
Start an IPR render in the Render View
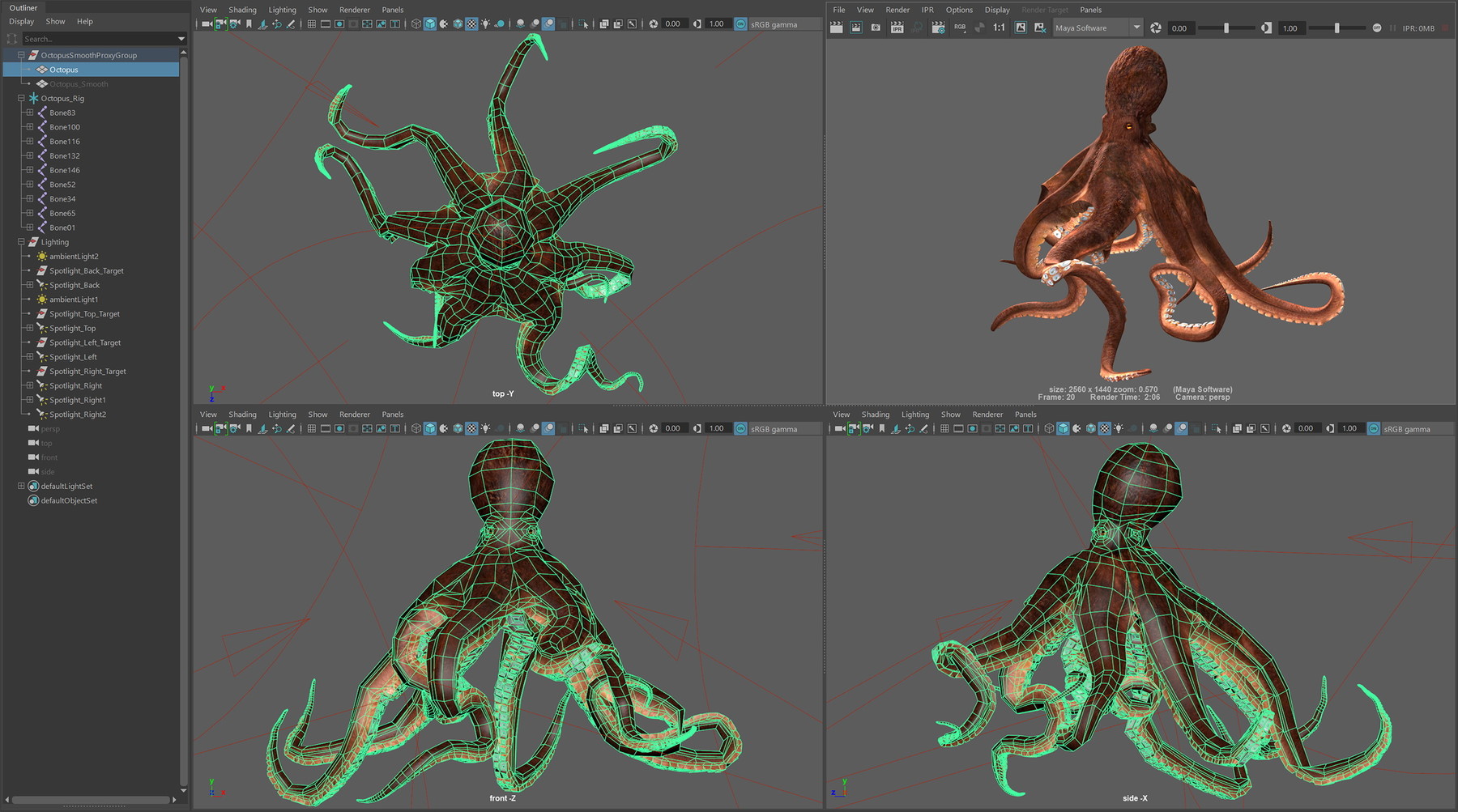pos(897,28)
